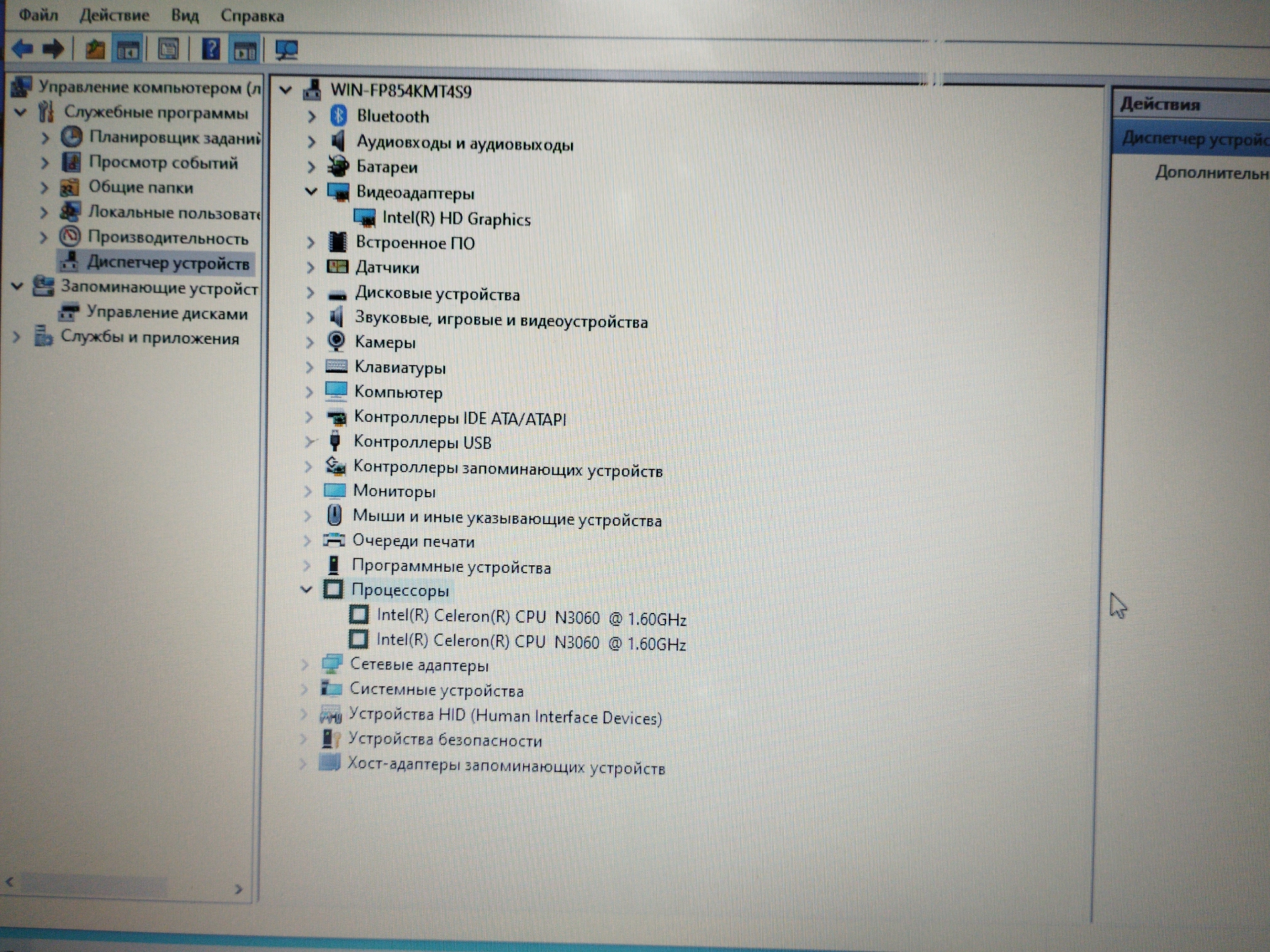Click the Клавиатуры keyboard icon

[x=336, y=366]
